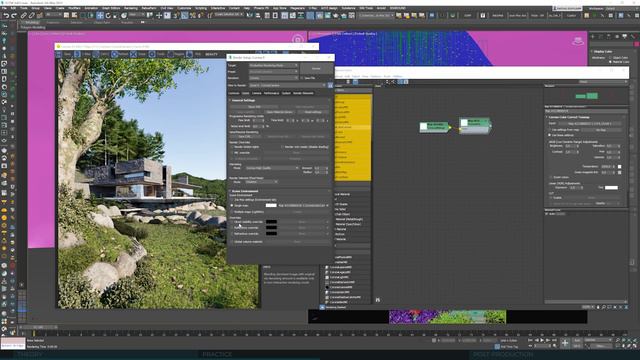This screenshot has height=360, width=640.
Task: Switch to the Performance tab in Render Setup
Action: [271, 93]
